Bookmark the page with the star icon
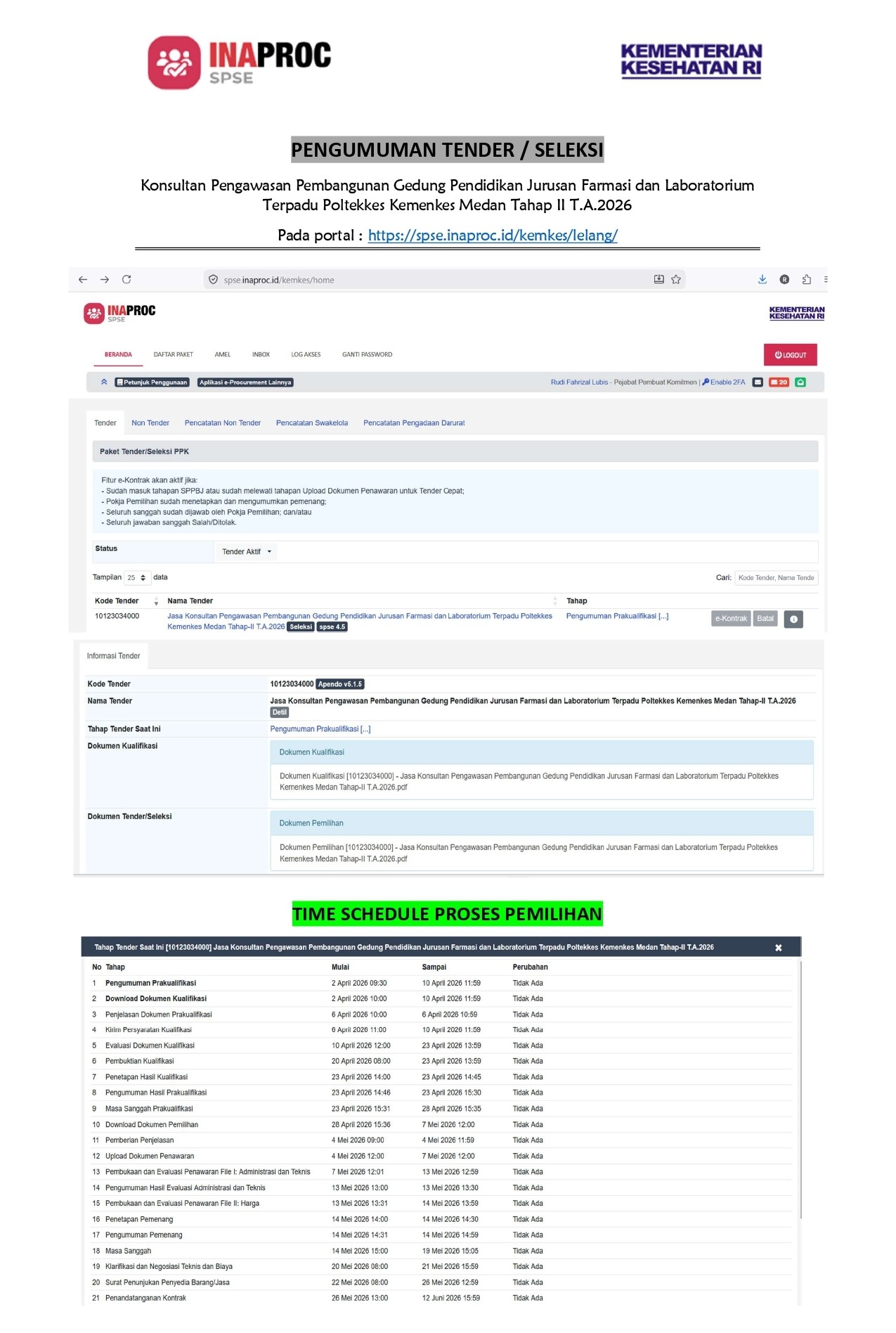This screenshot has width=896, height=1333. pos(676,280)
